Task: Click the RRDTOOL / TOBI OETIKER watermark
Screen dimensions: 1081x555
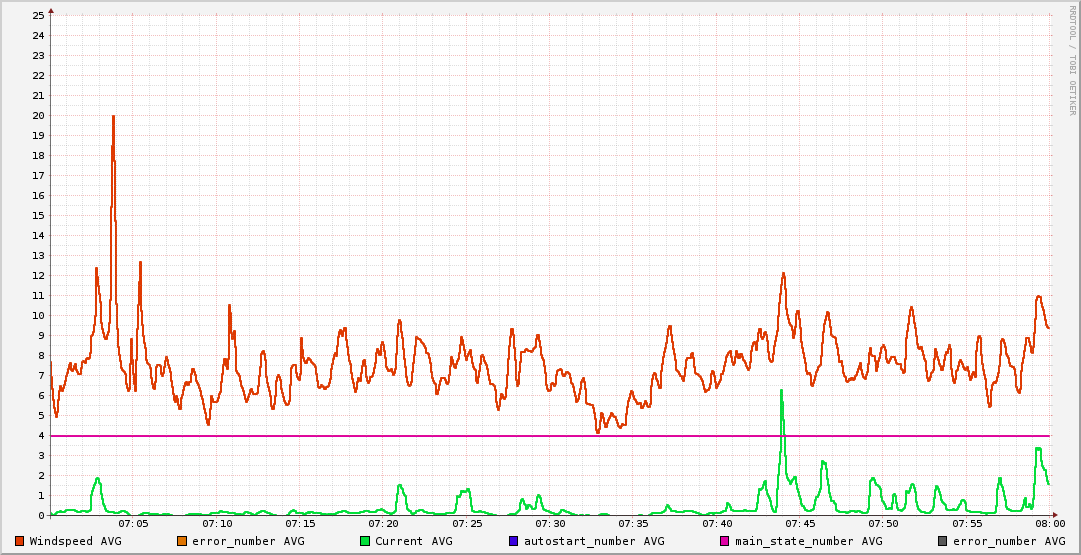Action: (x=1071, y=60)
